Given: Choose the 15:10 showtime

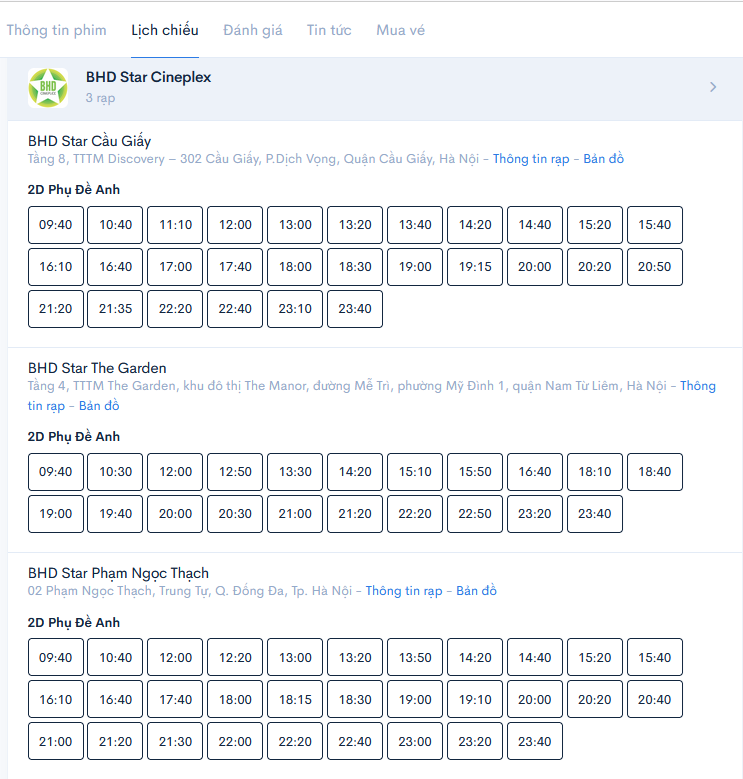Looking at the screenshot, I should pos(415,471).
